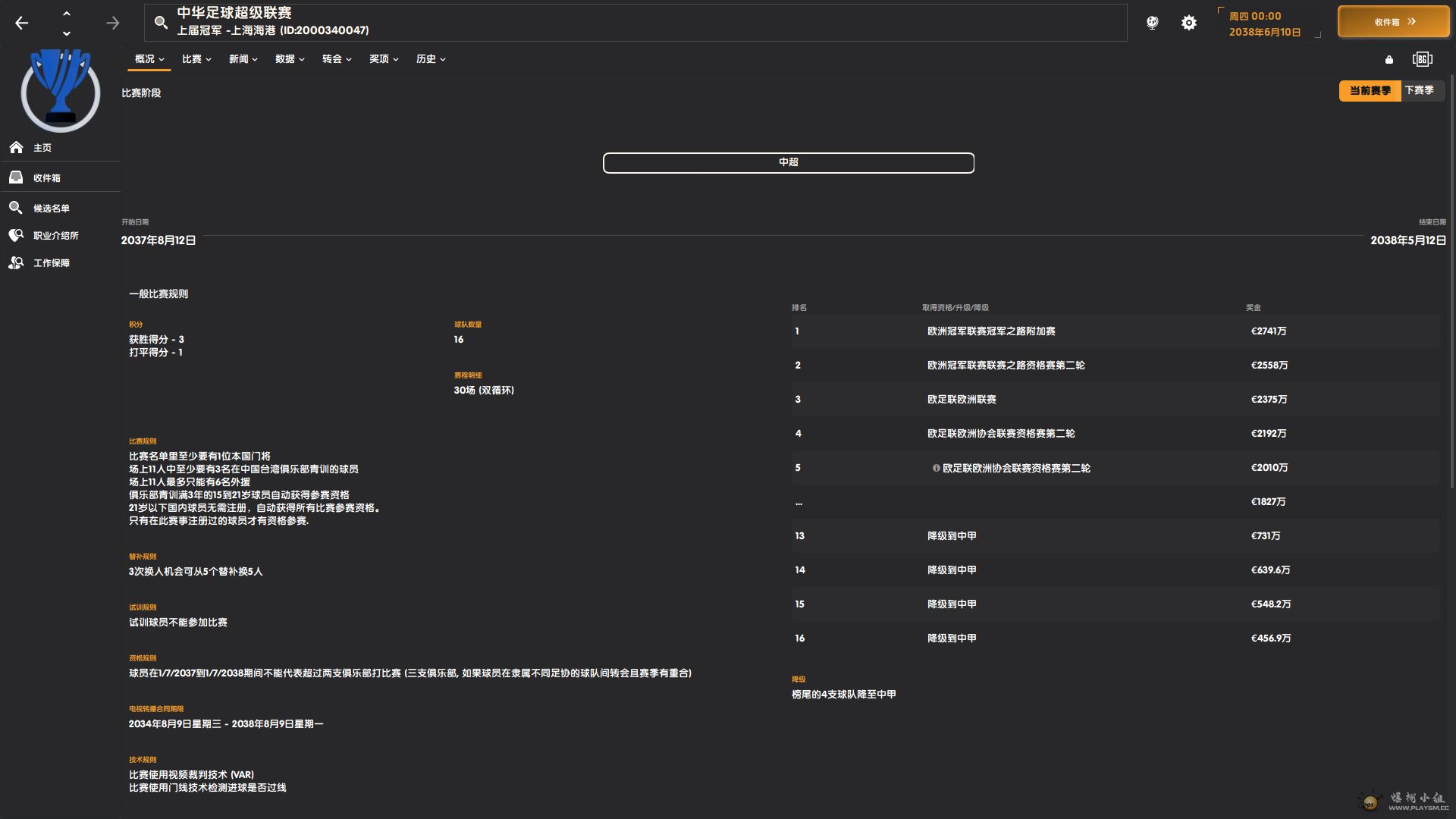
Task: Select the 中超 stage bar
Action: pos(788,162)
